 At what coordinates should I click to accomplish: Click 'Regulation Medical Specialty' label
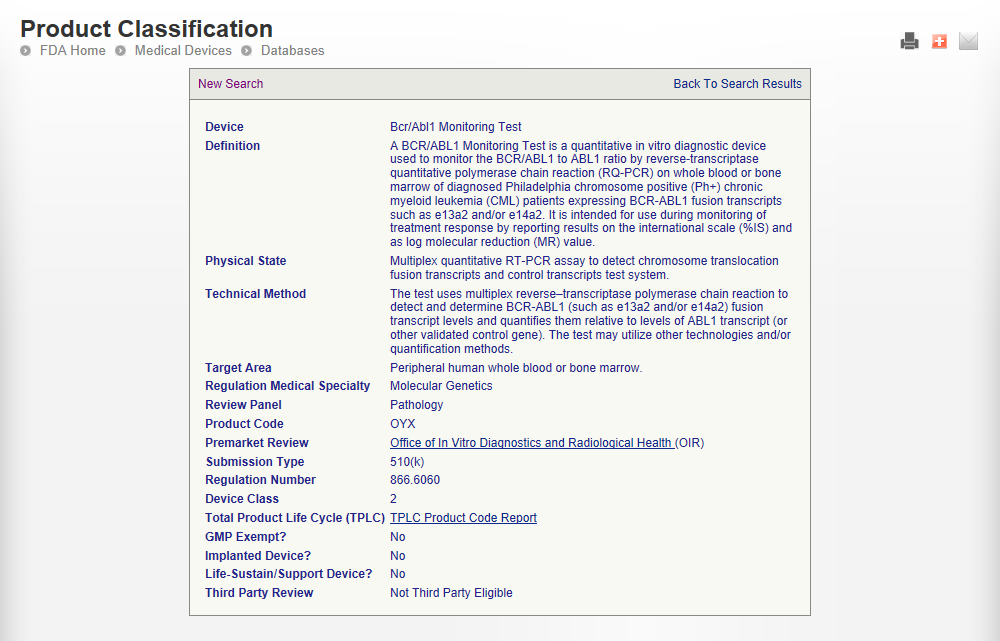(288, 386)
